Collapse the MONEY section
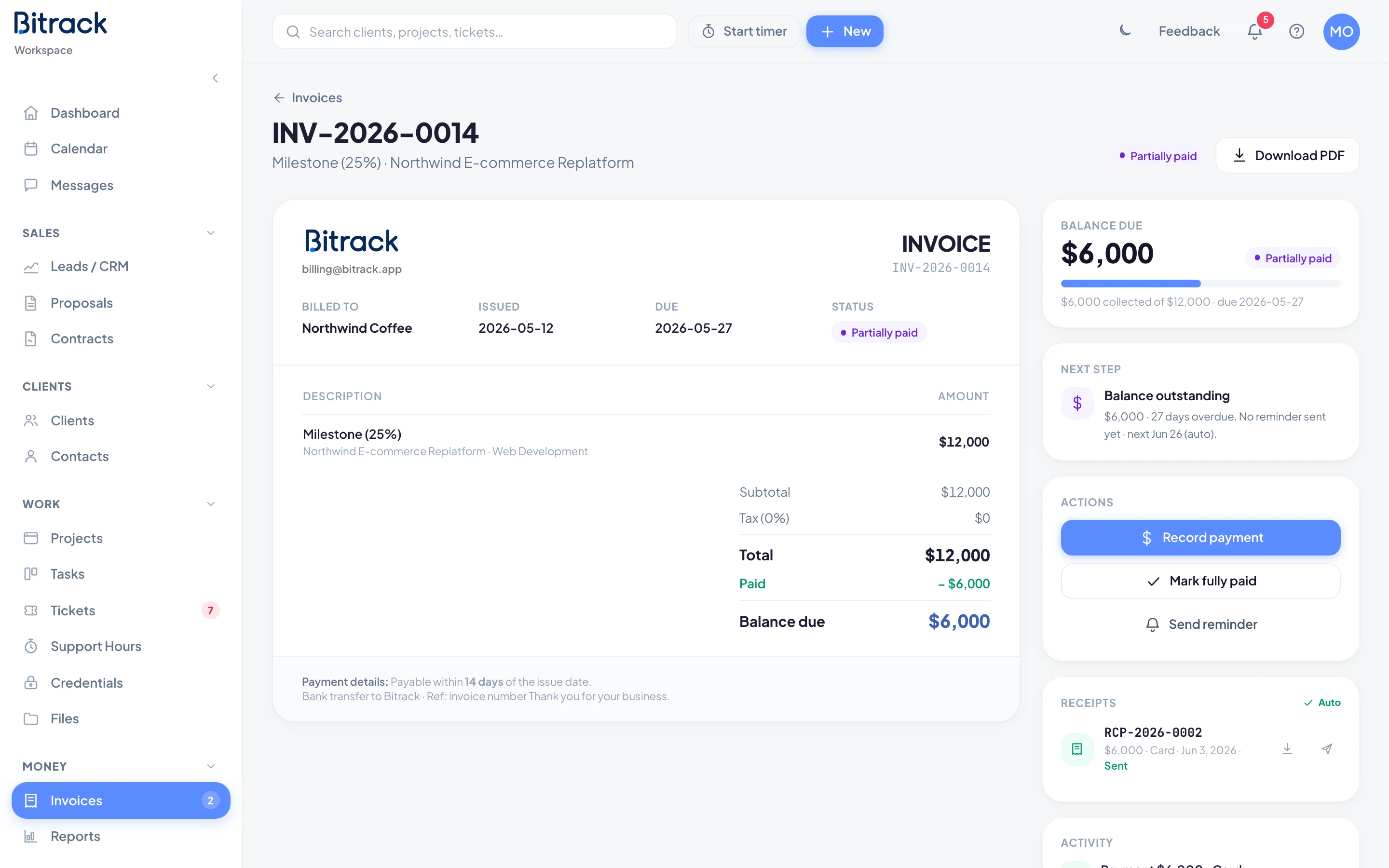This screenshot has width=1389, height=868. click(211, 766)
